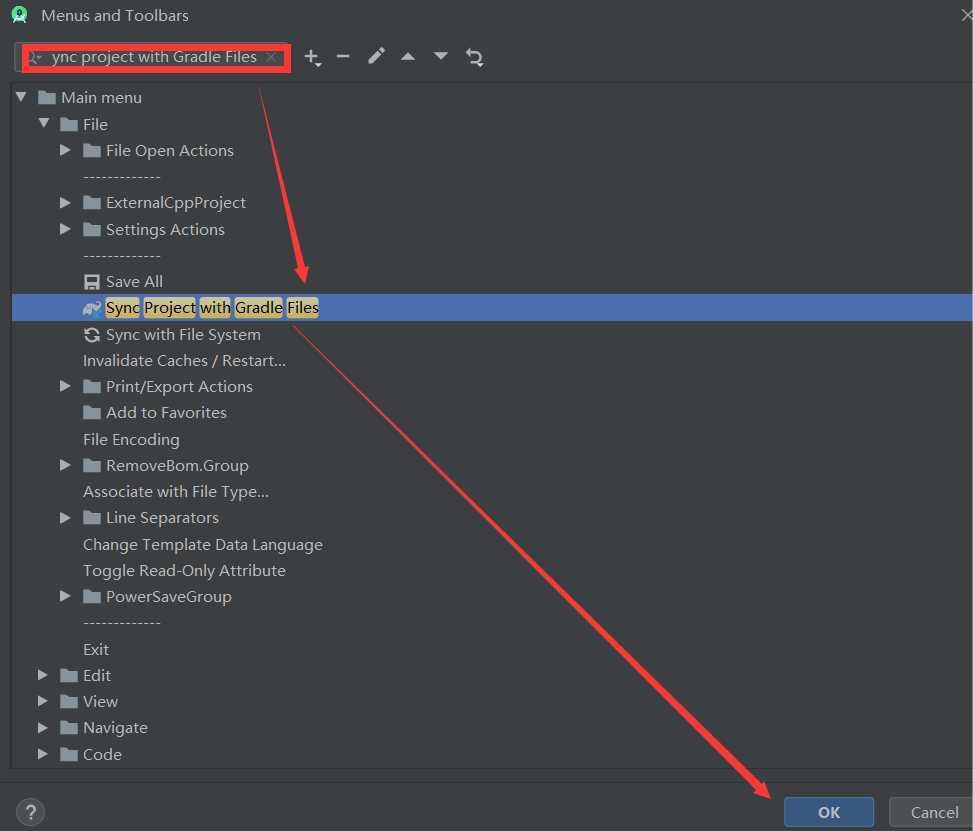Viewport: 973px width, 831px height.
Task: Select the RemoveBom.Group label
Action: click(177, 465)
